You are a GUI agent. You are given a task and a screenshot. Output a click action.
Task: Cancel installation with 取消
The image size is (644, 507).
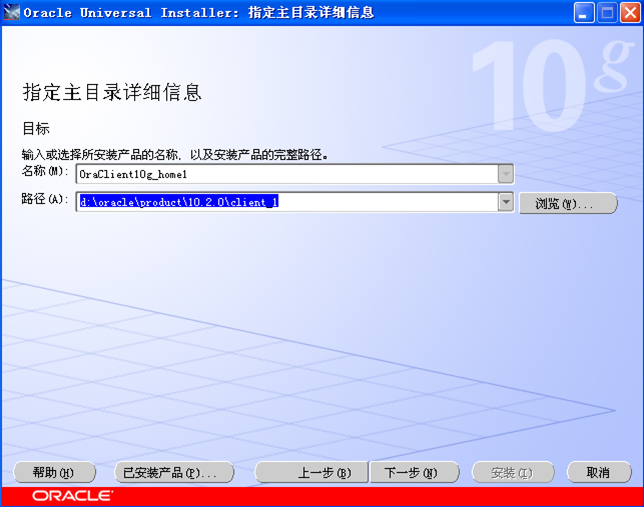[599, 472]
